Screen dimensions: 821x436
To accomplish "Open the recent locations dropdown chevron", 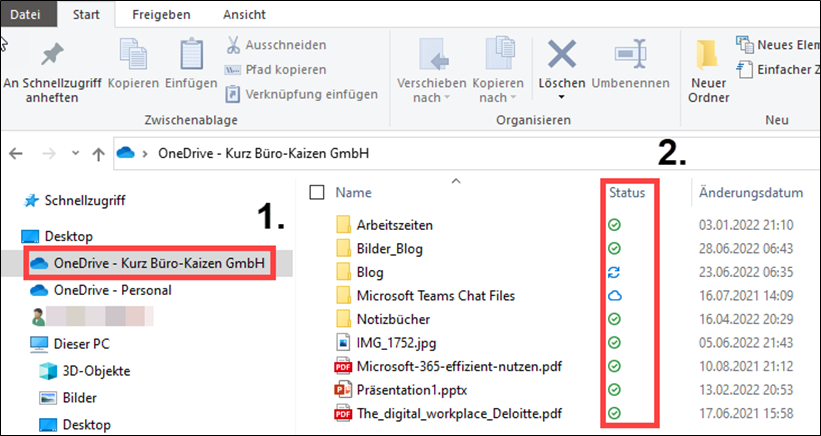I will tap(75, 153).
